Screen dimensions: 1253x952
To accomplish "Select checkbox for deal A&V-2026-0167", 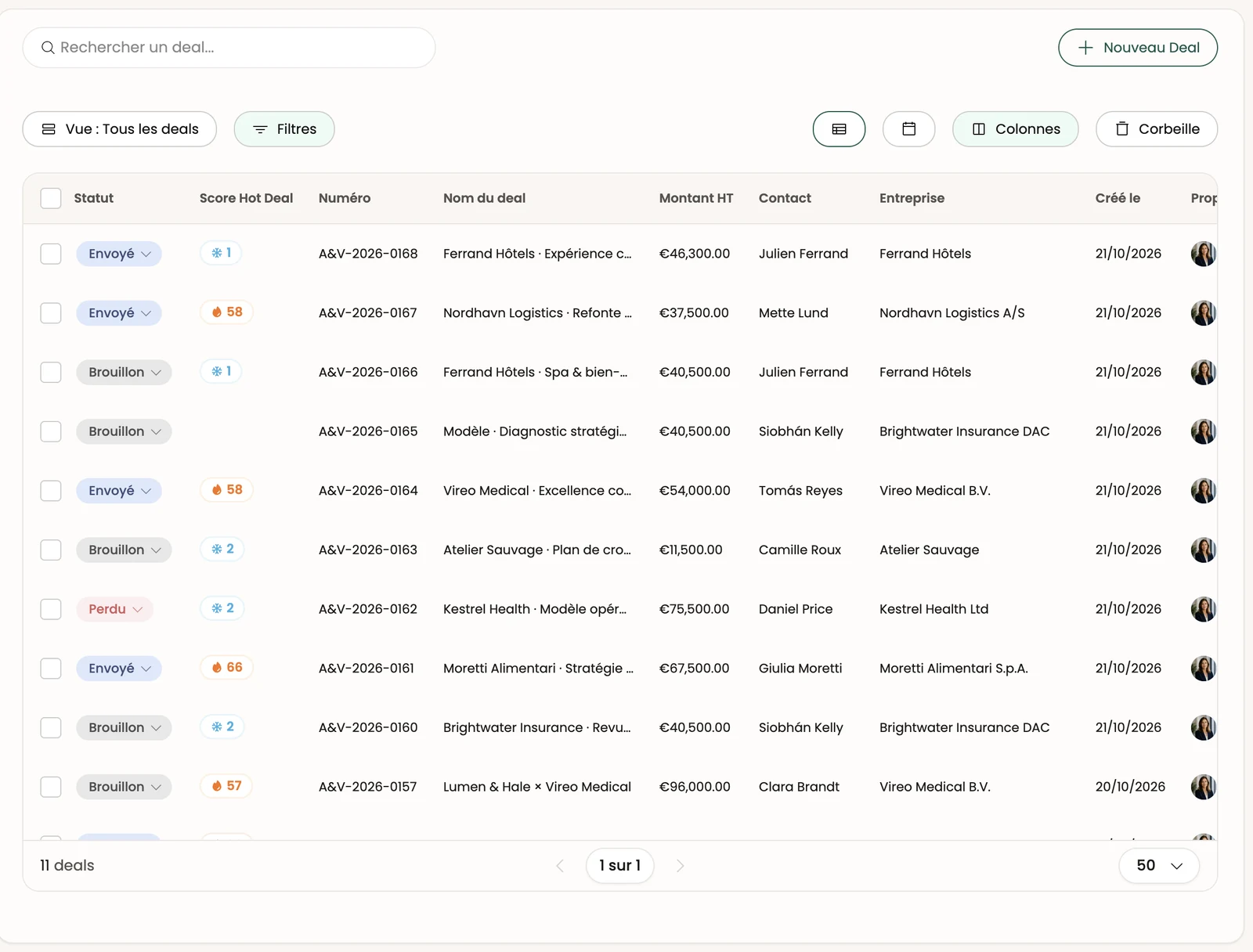I will pyautogui.click(x=51, y=313).
